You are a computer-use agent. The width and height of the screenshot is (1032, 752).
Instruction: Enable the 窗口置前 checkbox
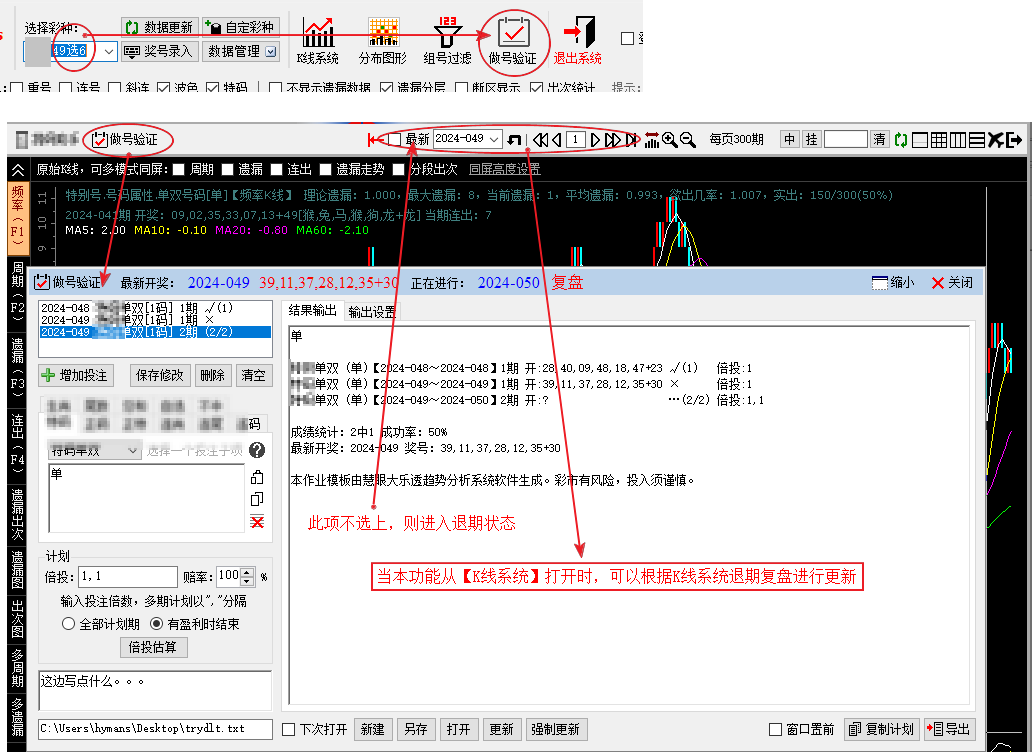[x=776, y=730]
